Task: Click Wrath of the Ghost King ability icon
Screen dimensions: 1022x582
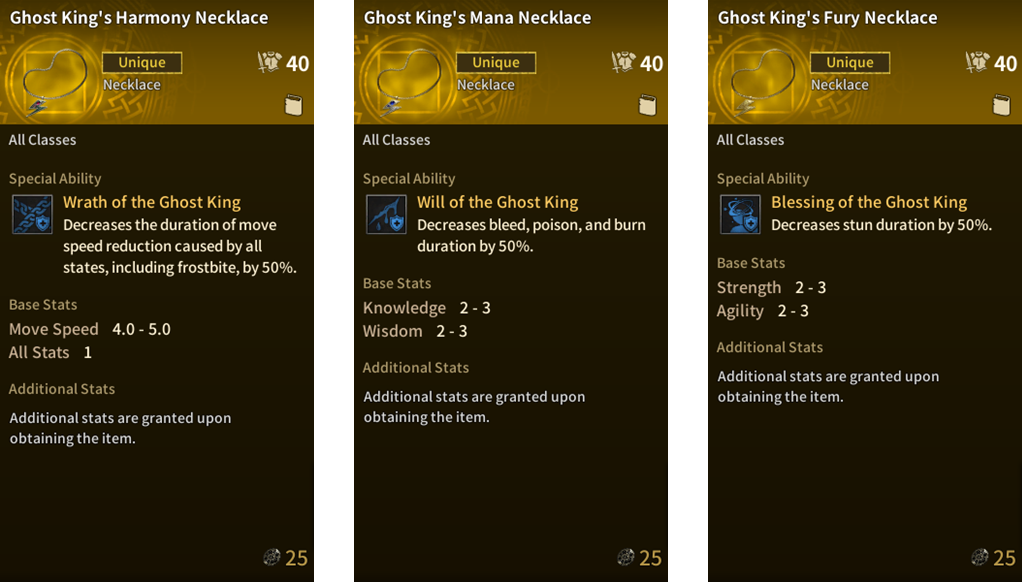Action: (x=32, y=215)
